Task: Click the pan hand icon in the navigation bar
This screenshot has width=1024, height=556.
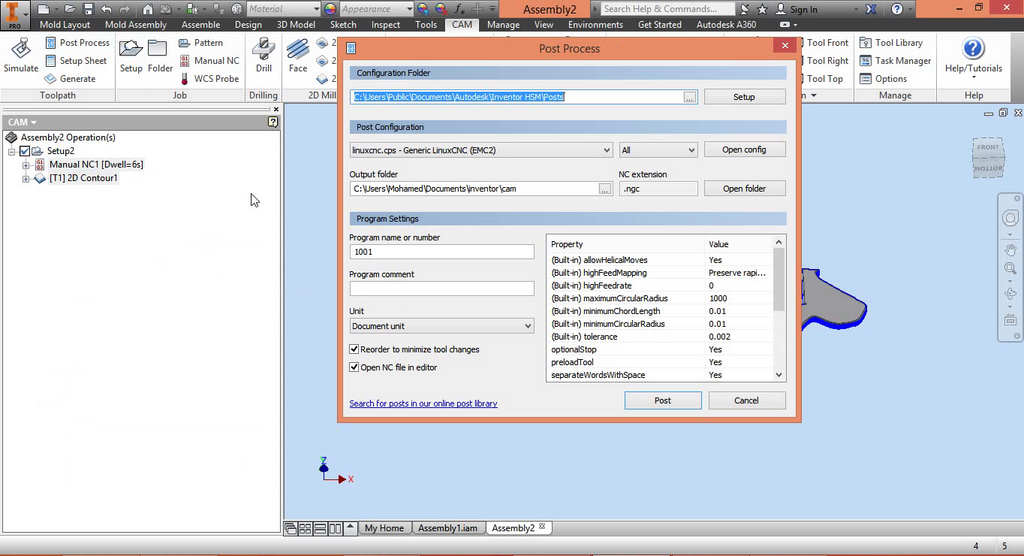Action: [x=1010, y=250]
